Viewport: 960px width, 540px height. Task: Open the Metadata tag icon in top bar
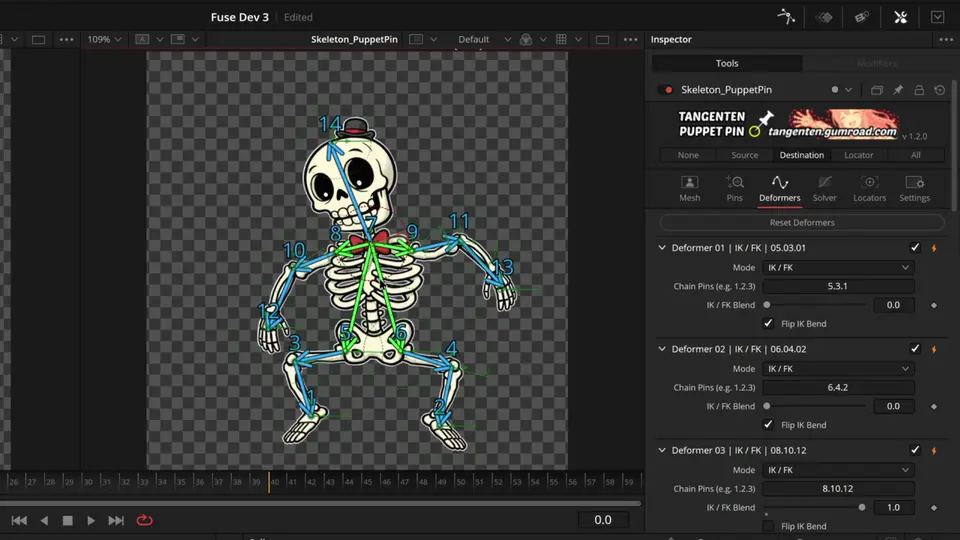(861, 17)
